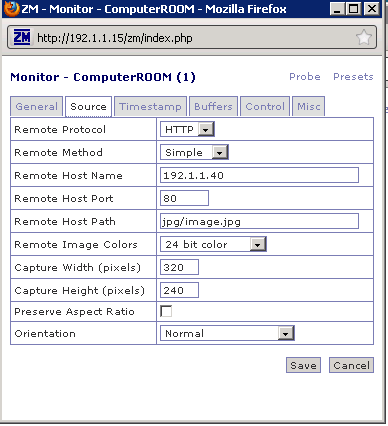Click the 'Preserve Aspect Ratio' label
This screenshot has height=426, width=388.
(74, 312)
